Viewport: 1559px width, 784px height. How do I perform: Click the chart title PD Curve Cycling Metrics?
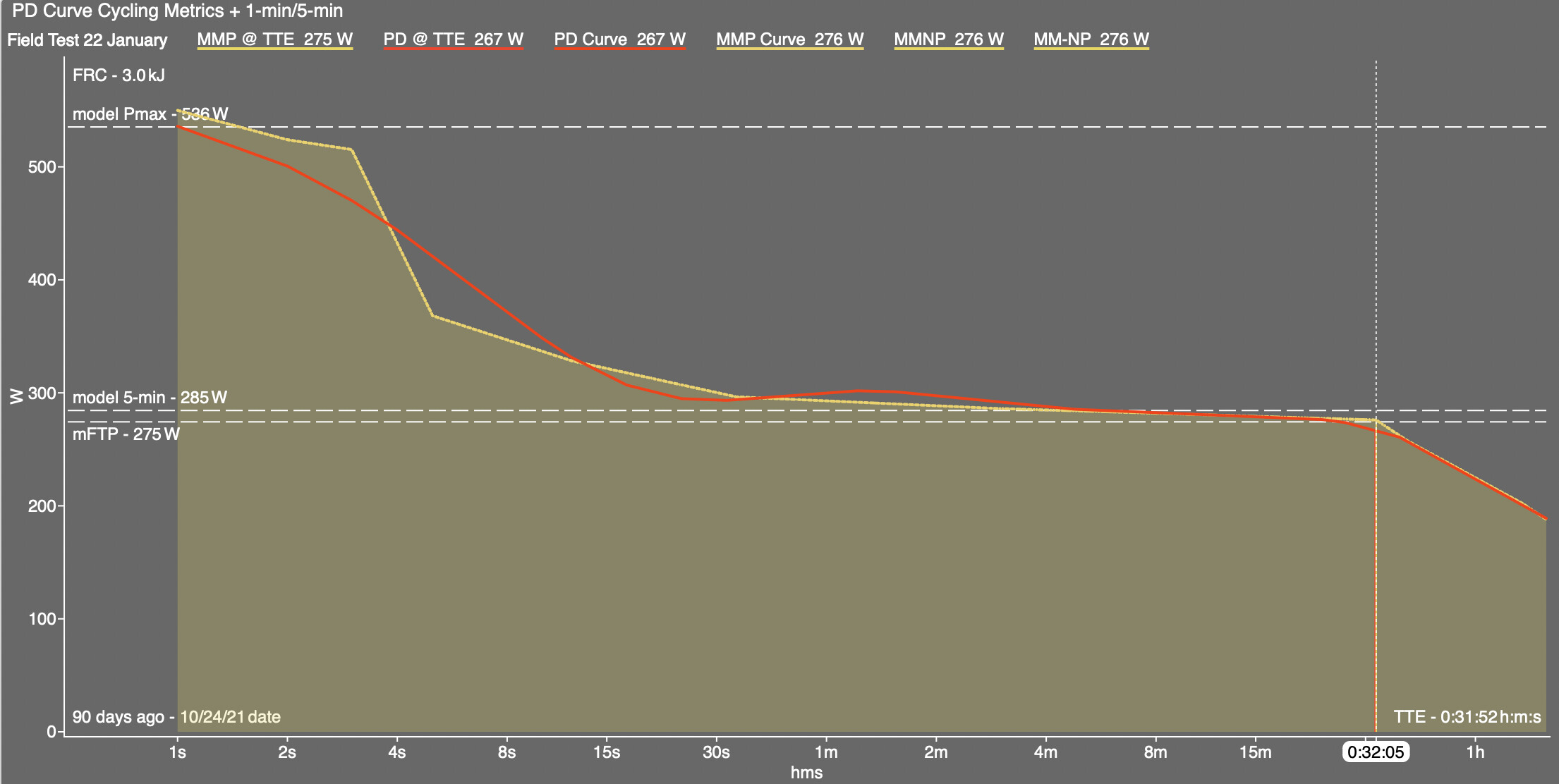pyautogui.click(x=178, y=11)
